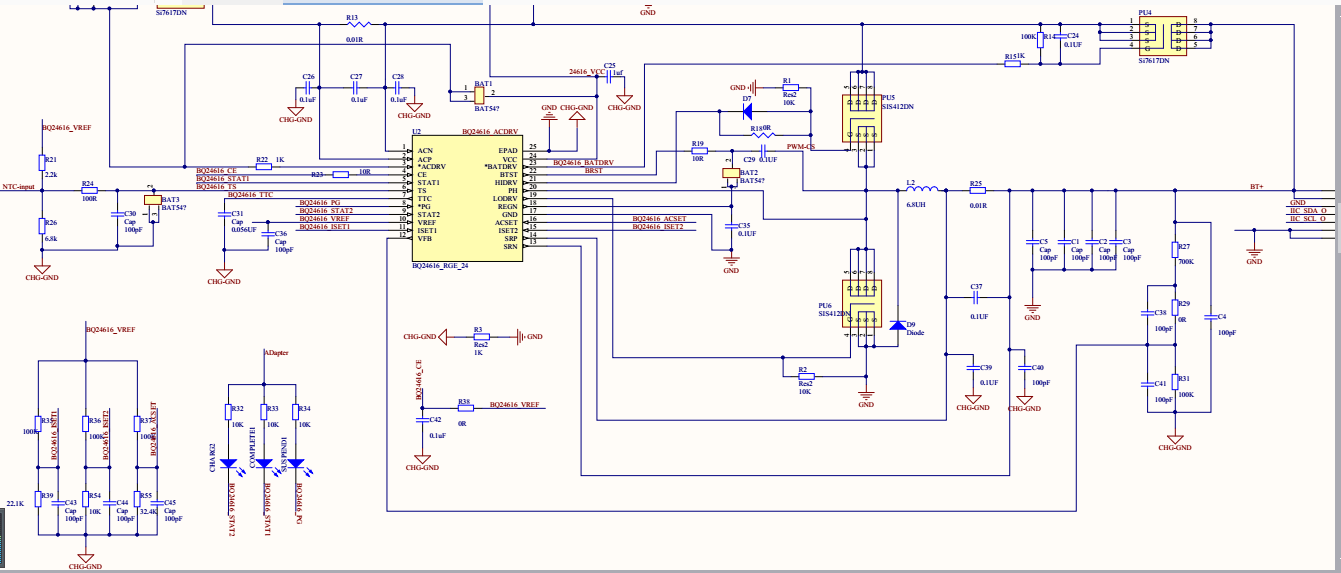
Task: Select capacitor C27 0.1uF
Action: pos(357,88)
